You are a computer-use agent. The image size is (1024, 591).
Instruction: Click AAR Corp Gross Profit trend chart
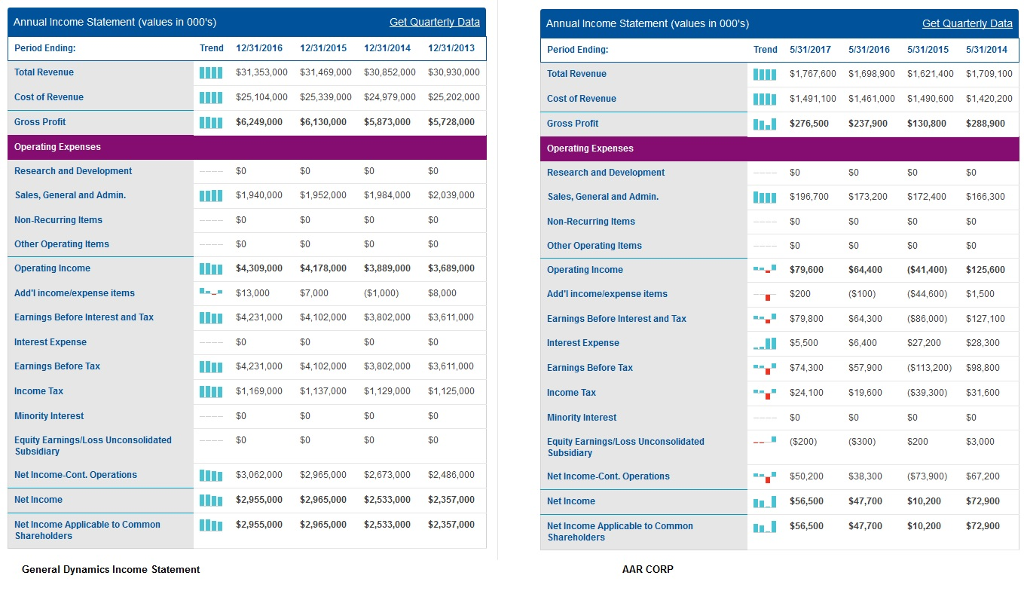pos(765,123)
